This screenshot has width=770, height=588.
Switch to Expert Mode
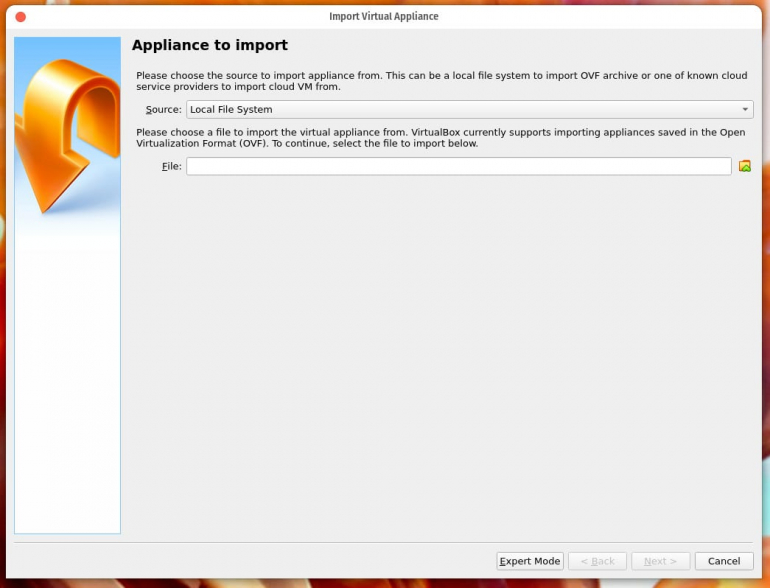530,561
